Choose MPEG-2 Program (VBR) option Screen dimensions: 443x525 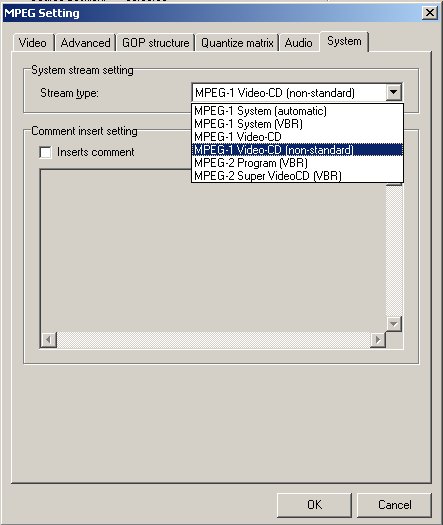point(297,163)
